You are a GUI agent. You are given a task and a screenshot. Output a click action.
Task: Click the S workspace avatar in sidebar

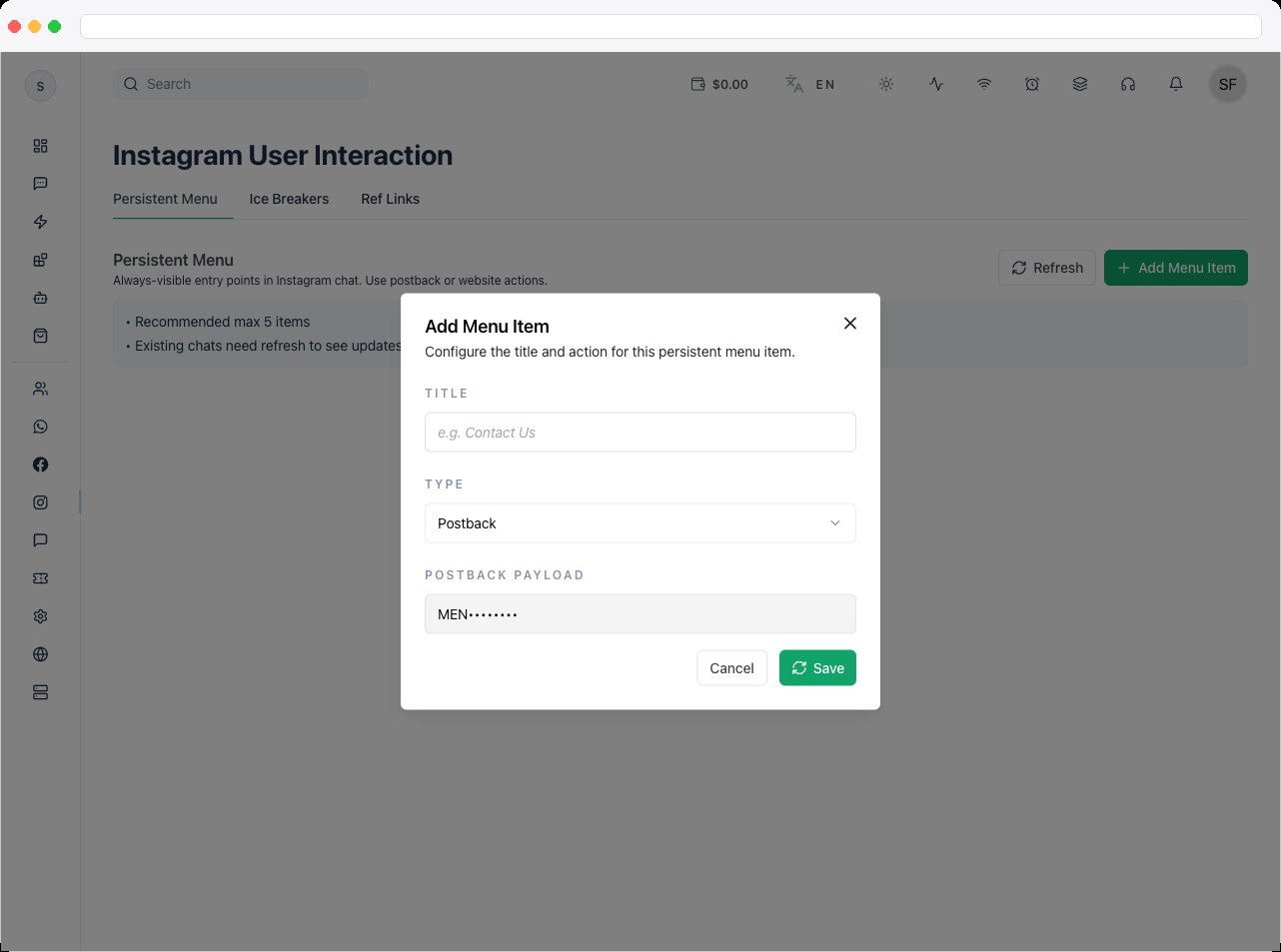click(x=40, y=86)
